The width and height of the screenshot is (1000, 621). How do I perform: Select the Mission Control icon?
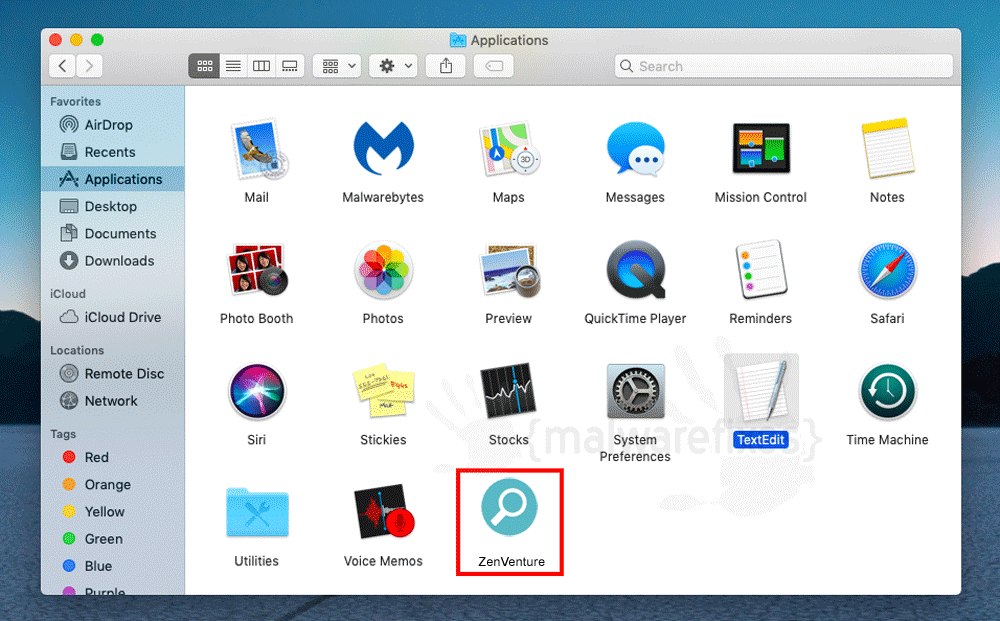click(x=761, y=149)
